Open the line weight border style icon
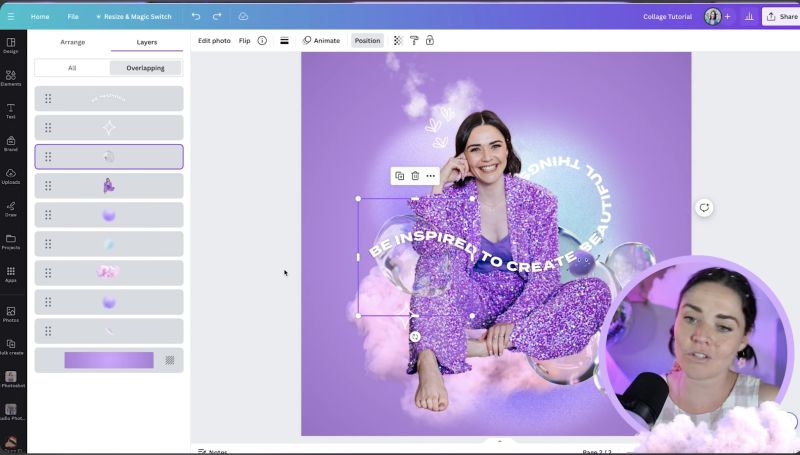Viewport: 800px width, 455px height. click(x=284, y=40)
